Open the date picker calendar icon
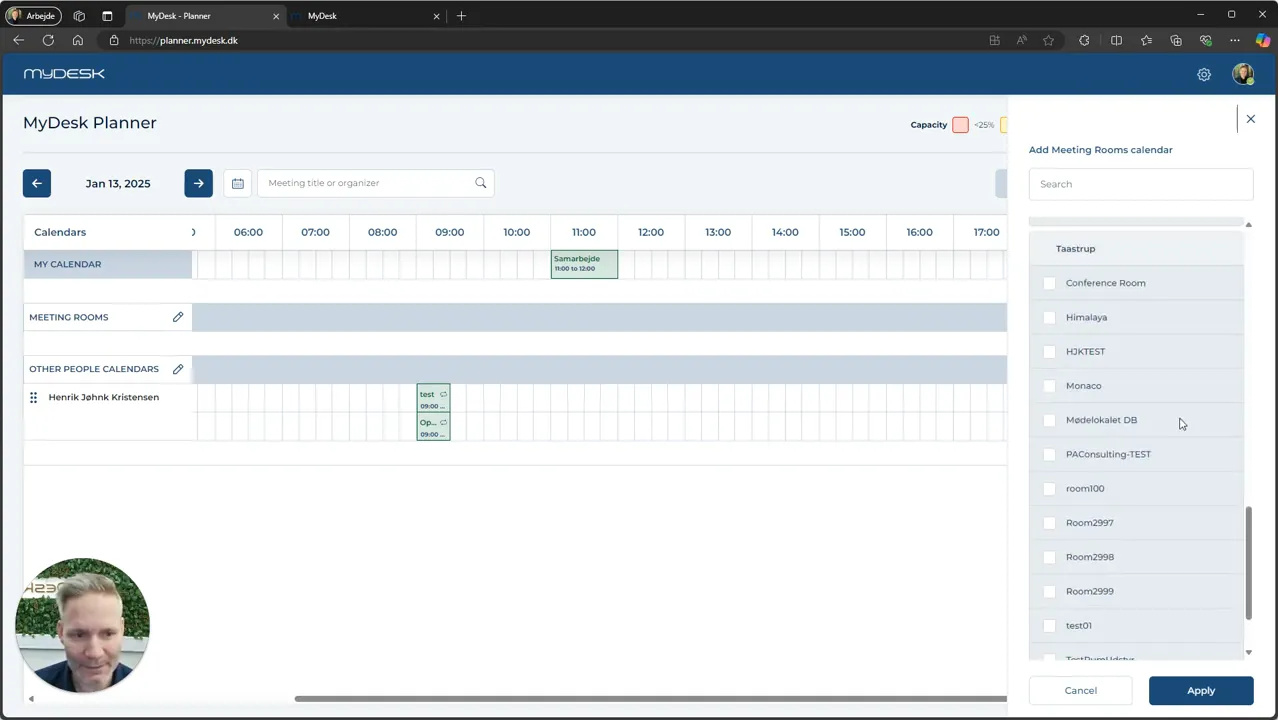The width and height of the screenshot is (1278, 720). [x=238, y=183]
